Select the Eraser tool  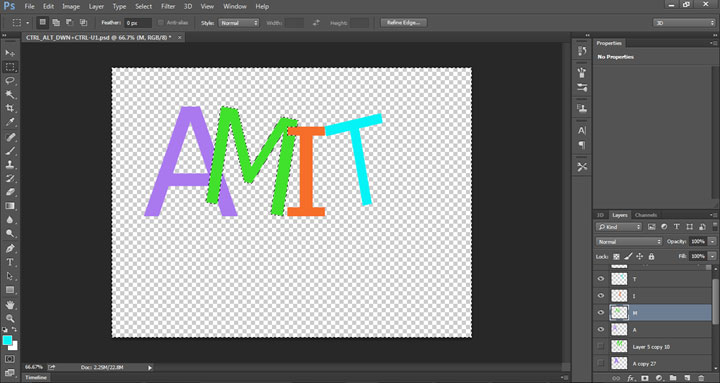[x=10, y=192]
